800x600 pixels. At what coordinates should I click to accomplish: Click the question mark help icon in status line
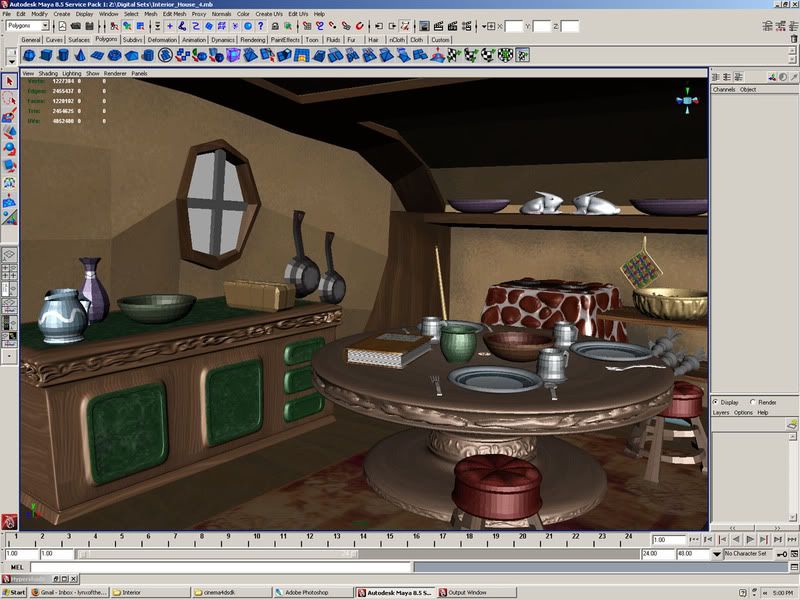pos(261,26)
